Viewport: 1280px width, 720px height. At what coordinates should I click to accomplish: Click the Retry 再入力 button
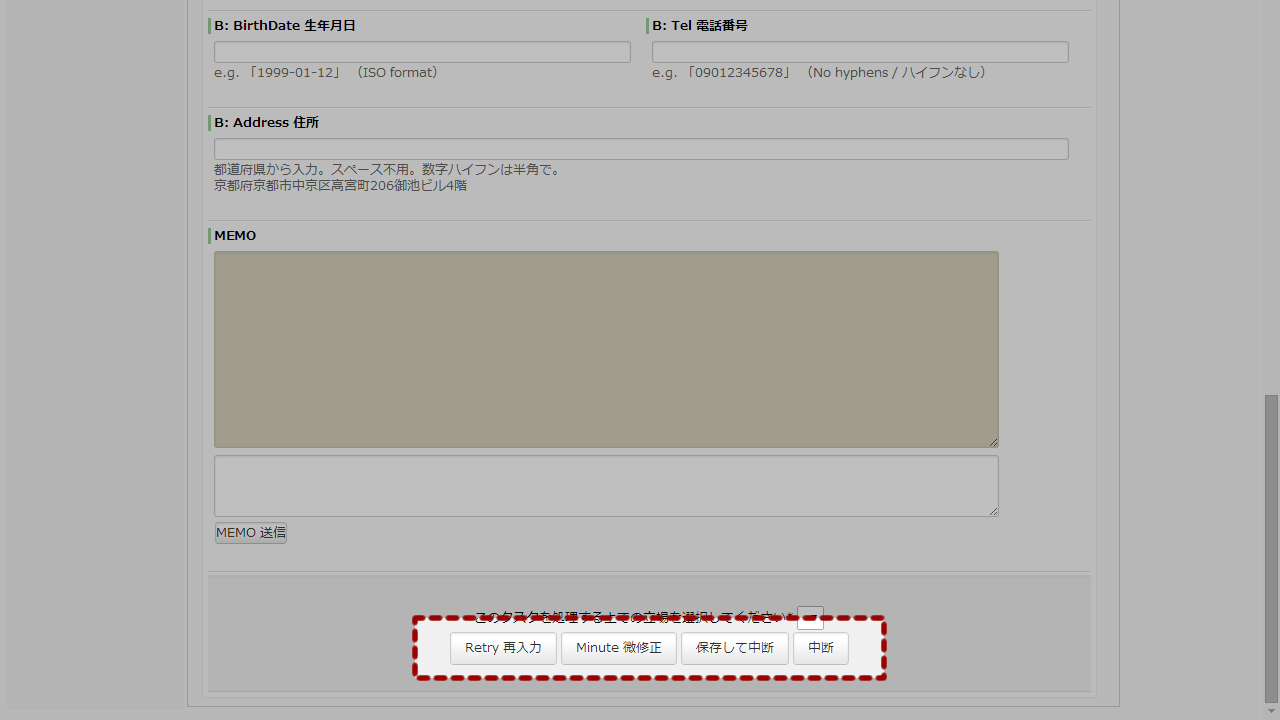pos(503,648)
